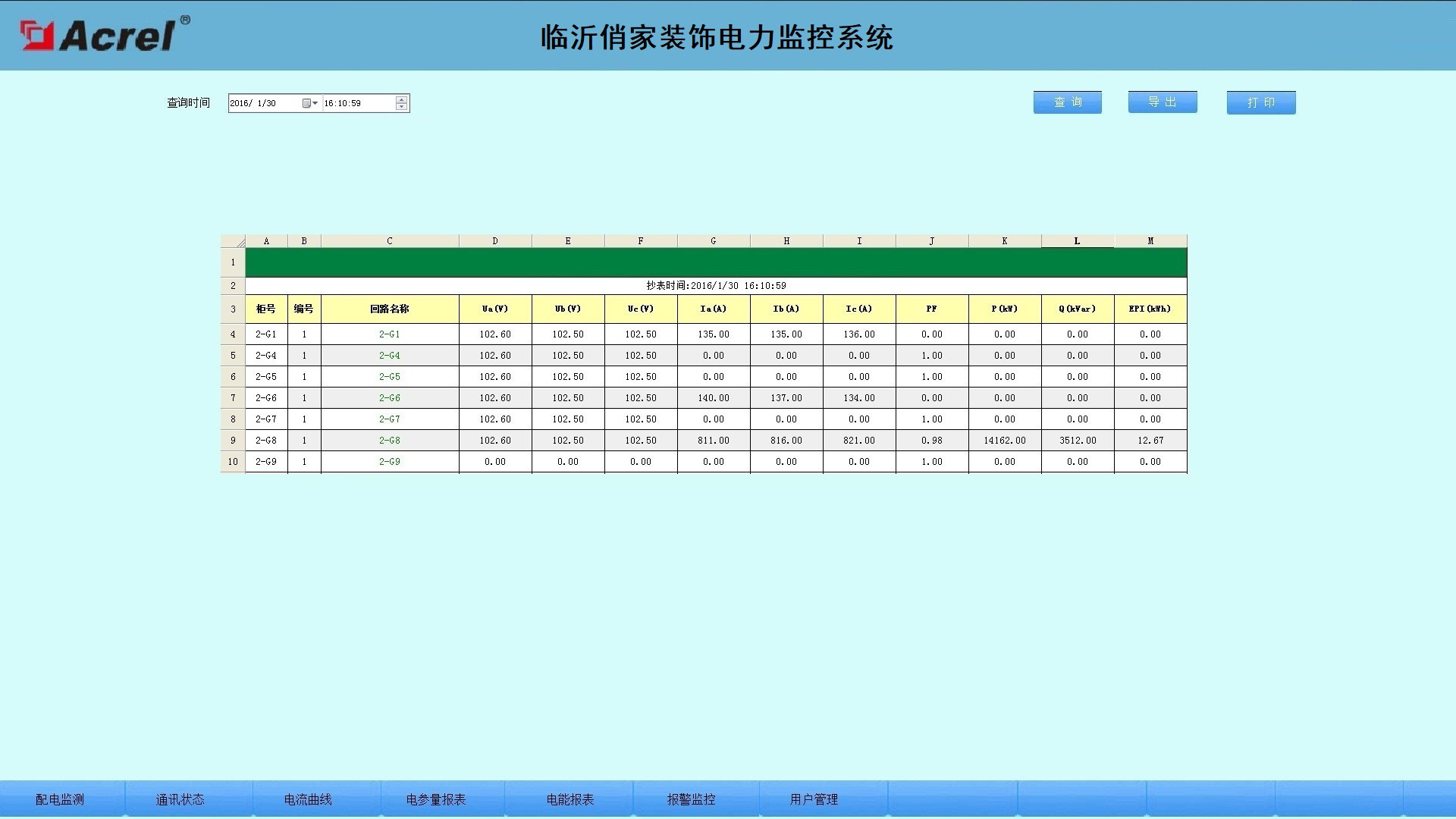Click the Q(kVar) header cell
This screenshot has height=819, width=1456.
point(1078,309)
